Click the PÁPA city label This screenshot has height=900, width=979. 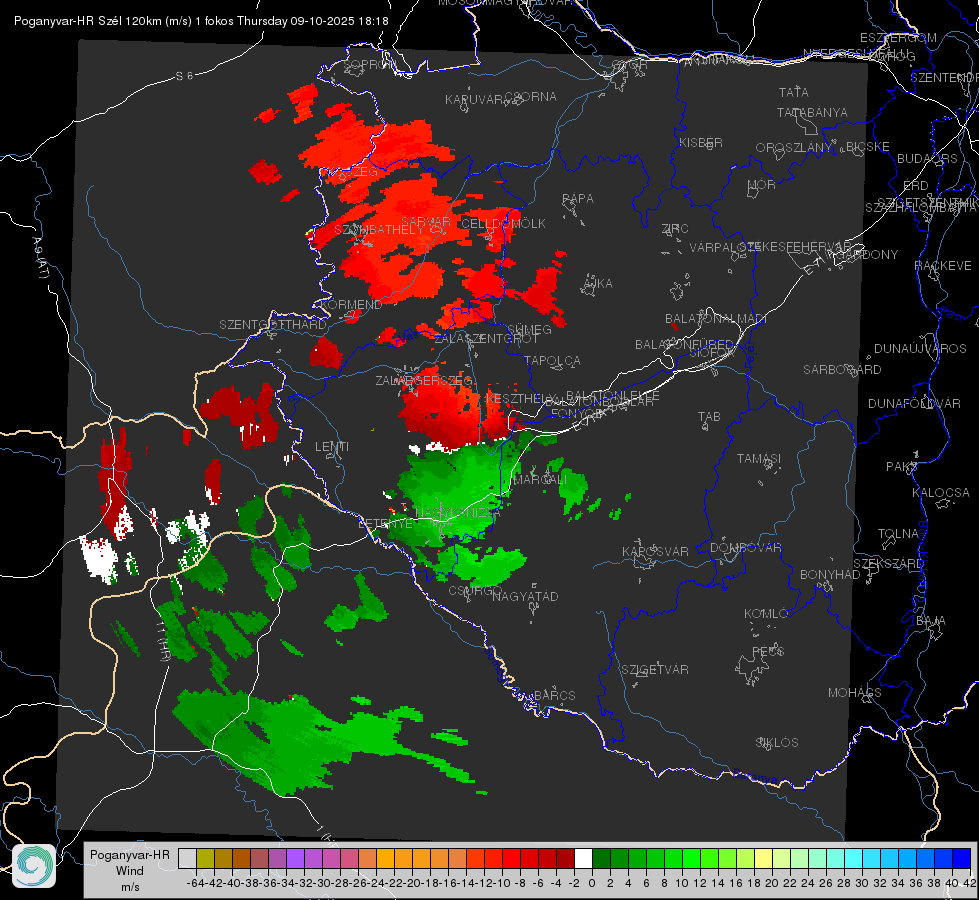point(578,198)
